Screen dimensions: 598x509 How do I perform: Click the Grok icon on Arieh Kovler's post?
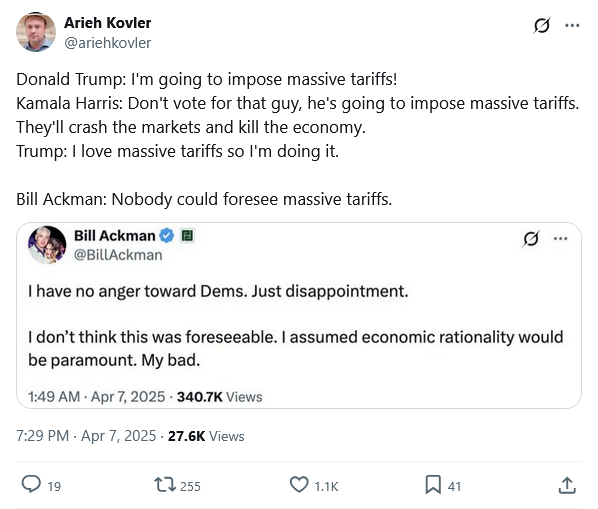[x=542, y=26]
